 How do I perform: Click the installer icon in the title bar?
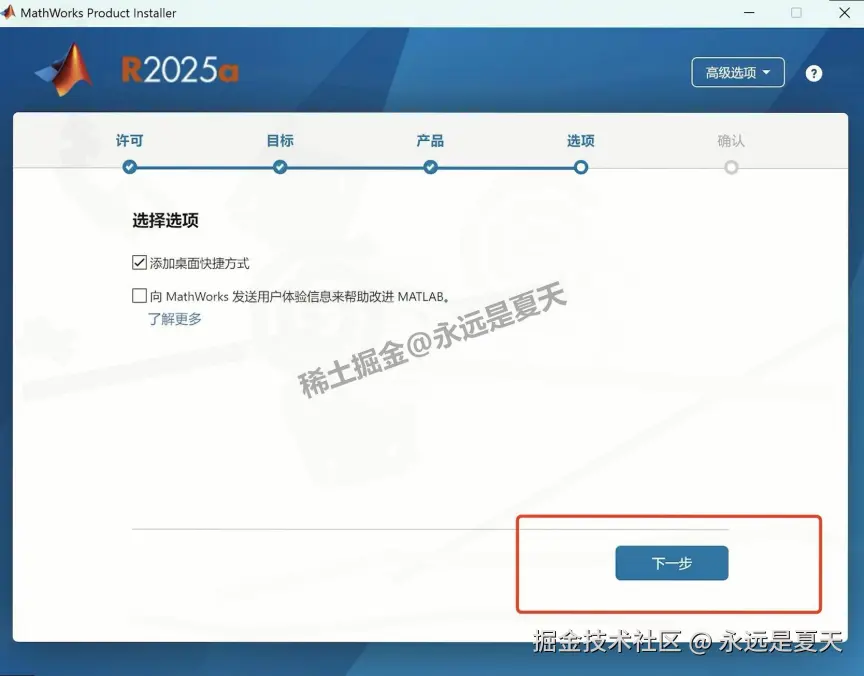coord(11,13)
